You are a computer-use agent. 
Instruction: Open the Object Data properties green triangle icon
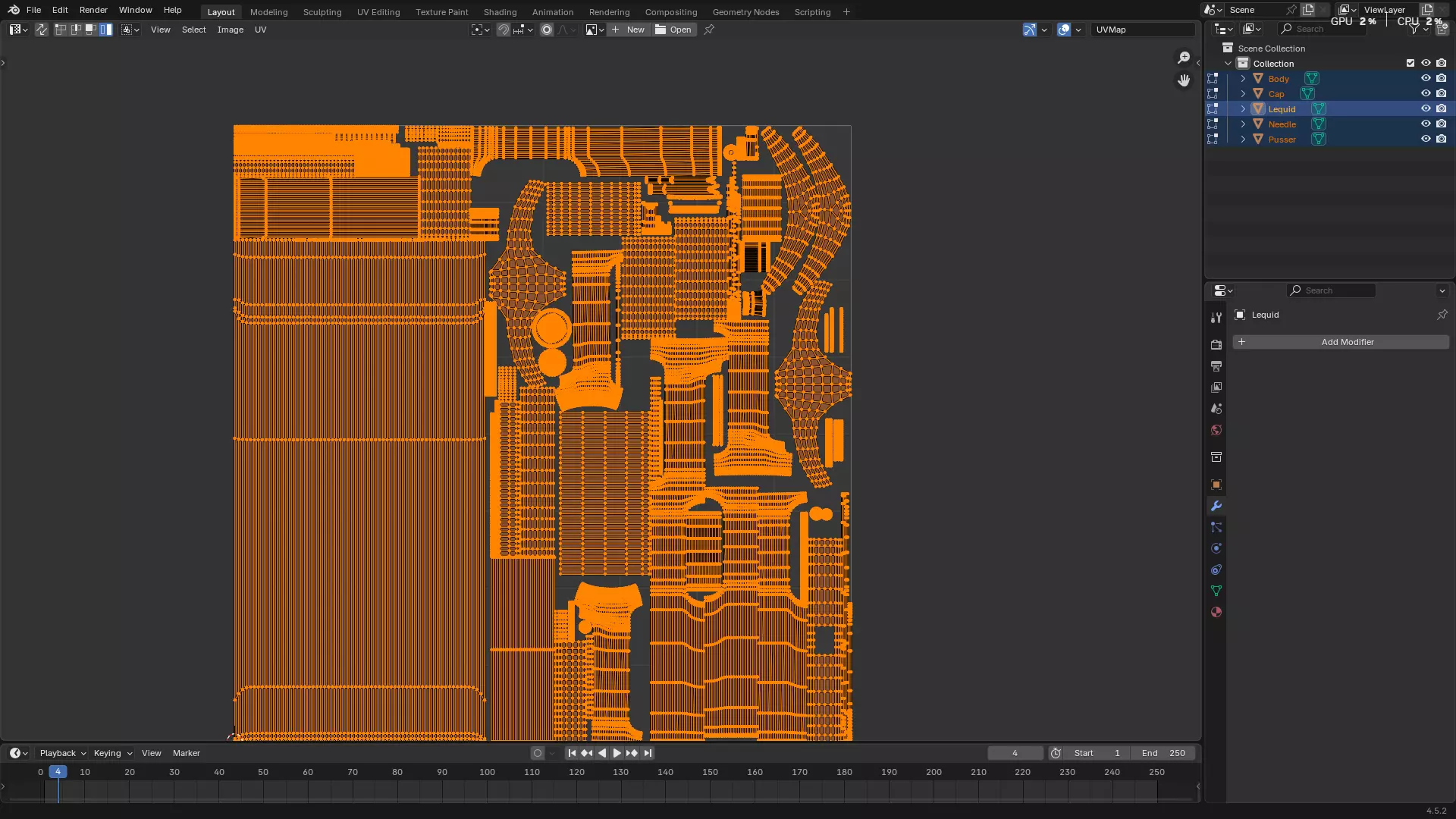coord(1216,591)
